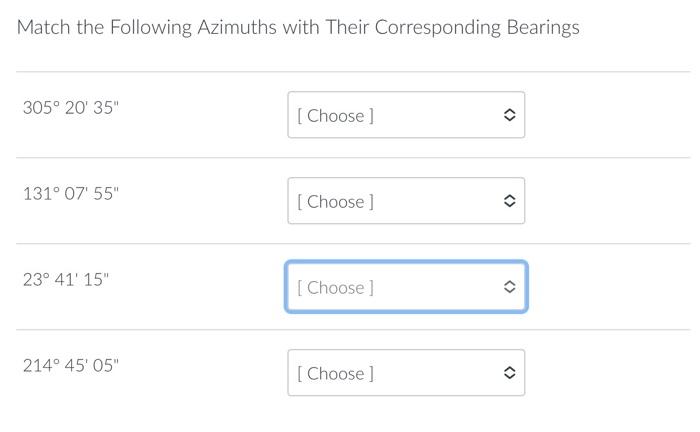Expand the highlighted dropdown for 23° 41' 15"
Image resolution: width=700 pixels, height=432 pixels.
pos(405,288)
